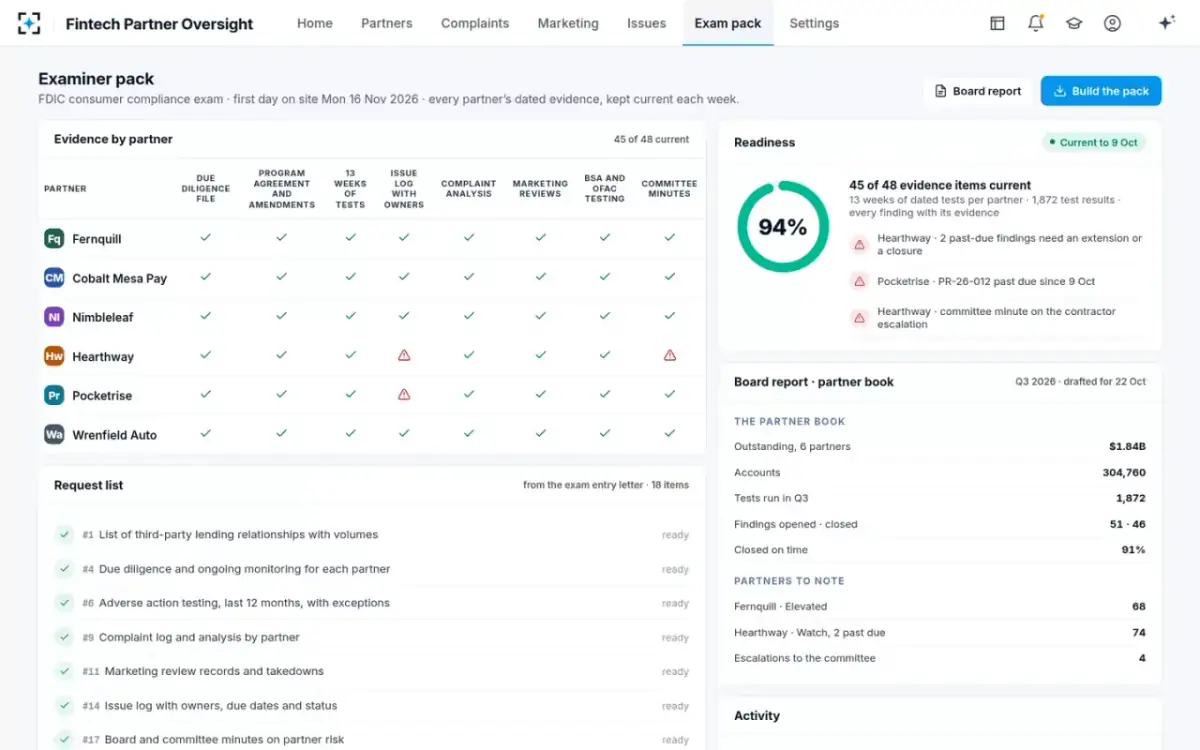Click warning icon for Pocketrise PR-26-012

coord(859,281)
